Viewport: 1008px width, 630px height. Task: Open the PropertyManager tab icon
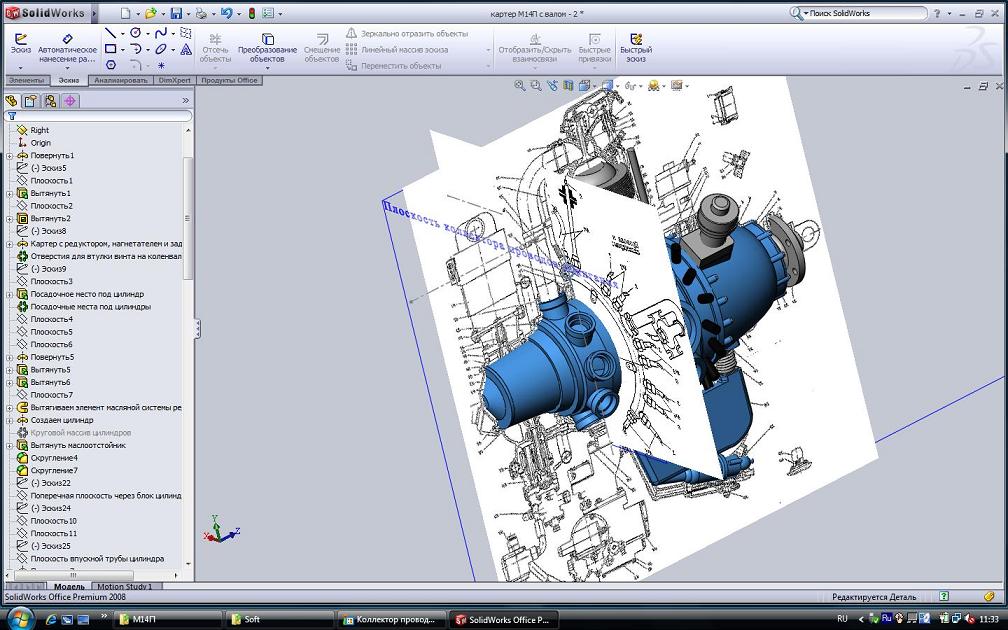point(30,101)
